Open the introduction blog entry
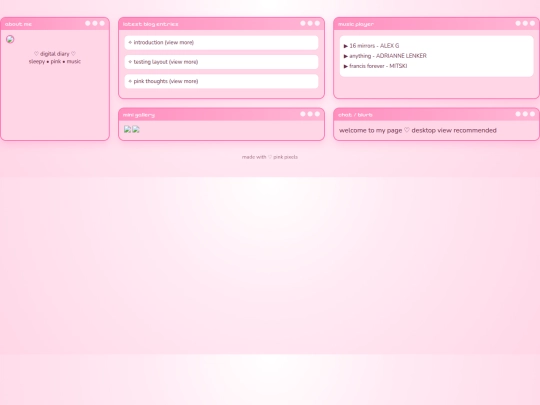The image size is (540, 405). pos(221,43)
